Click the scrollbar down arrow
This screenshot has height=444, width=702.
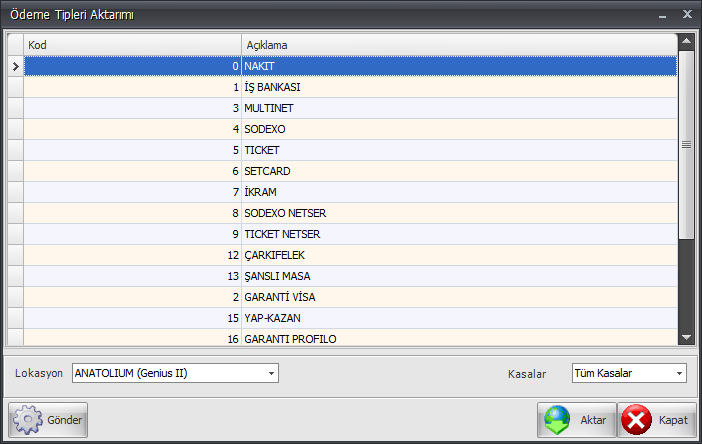coord(686,337)
